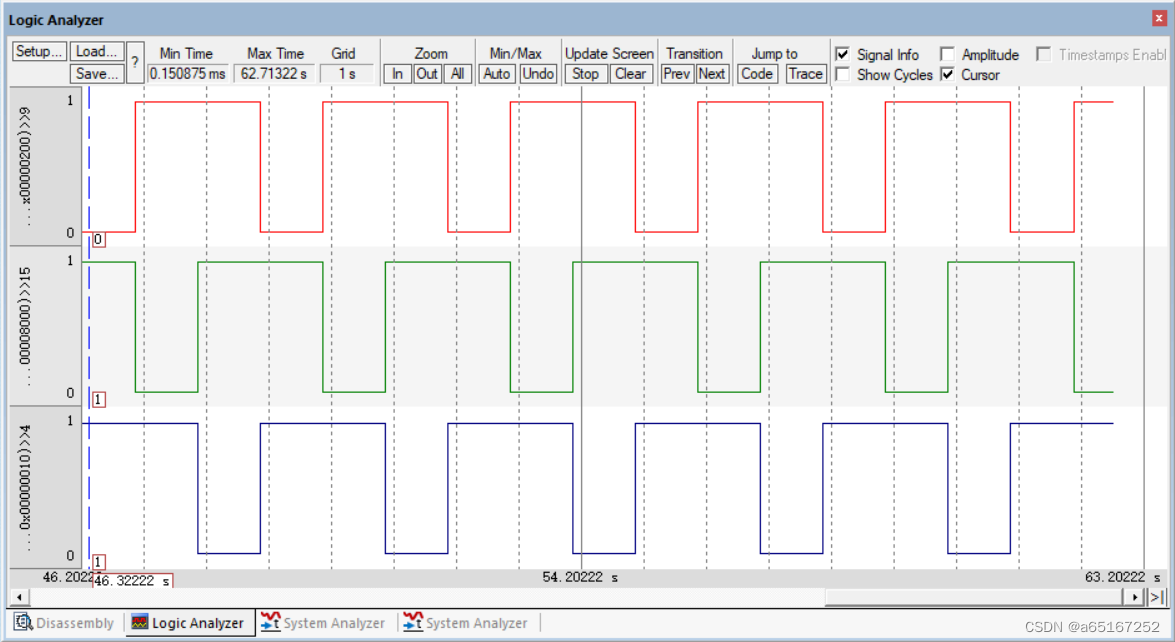
Task: Click the question mark help button
Action: point(135,63)
